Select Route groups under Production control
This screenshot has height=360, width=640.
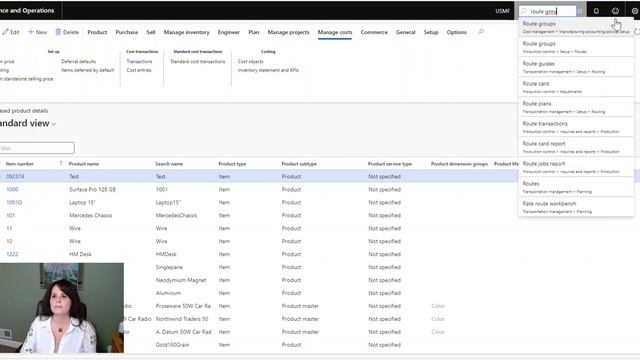click(576, 47)
